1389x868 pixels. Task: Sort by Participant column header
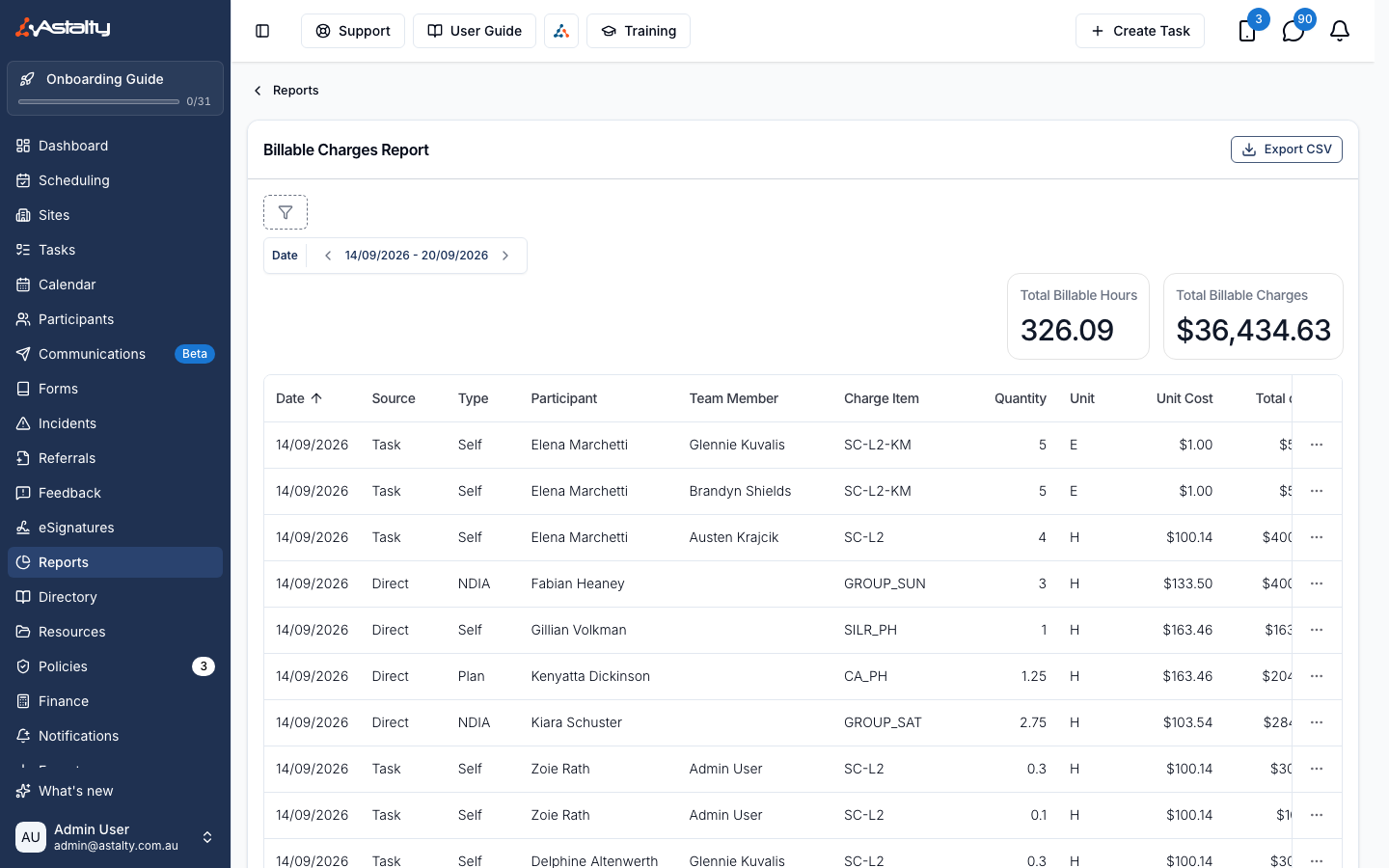tap(564, 398)
